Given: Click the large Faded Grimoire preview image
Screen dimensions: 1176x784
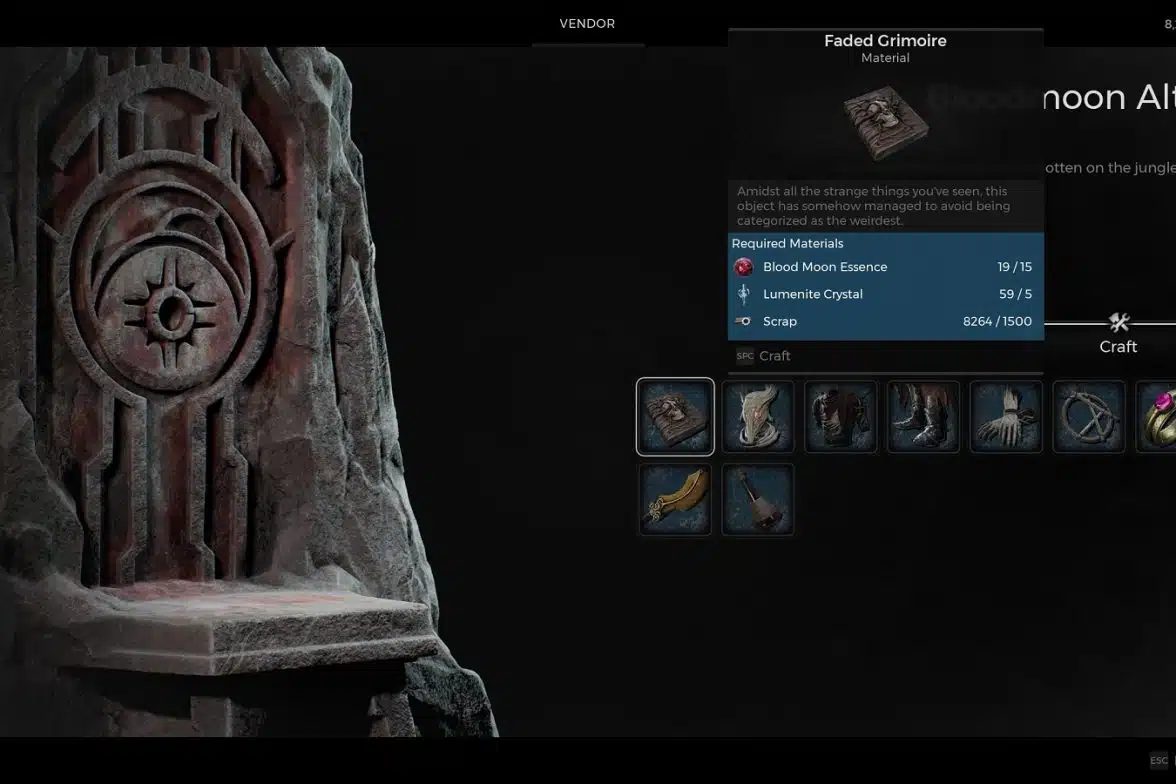Looking at the screenshot, I should pyautogui.click(x=886, y=122).
